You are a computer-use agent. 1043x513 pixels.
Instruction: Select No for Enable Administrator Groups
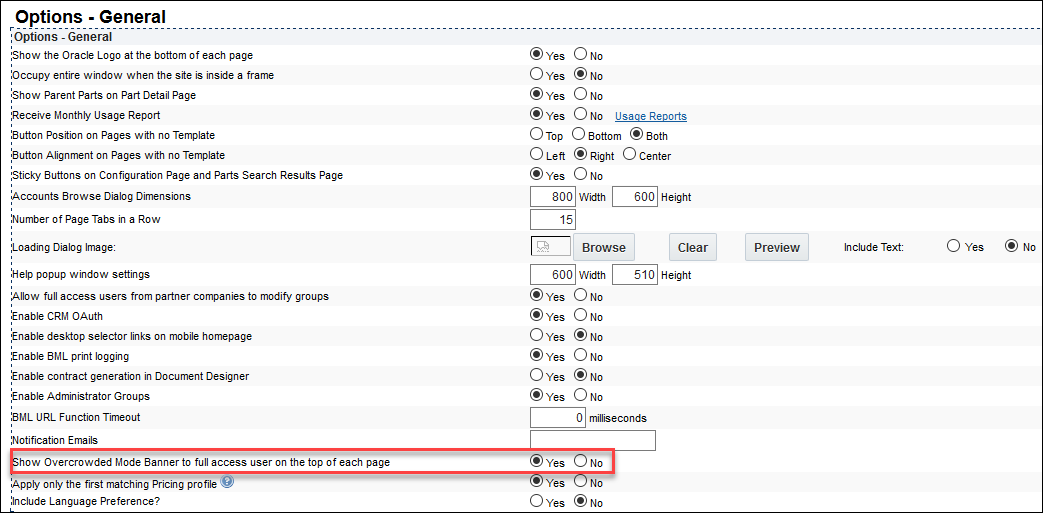(x=581, y=395)
